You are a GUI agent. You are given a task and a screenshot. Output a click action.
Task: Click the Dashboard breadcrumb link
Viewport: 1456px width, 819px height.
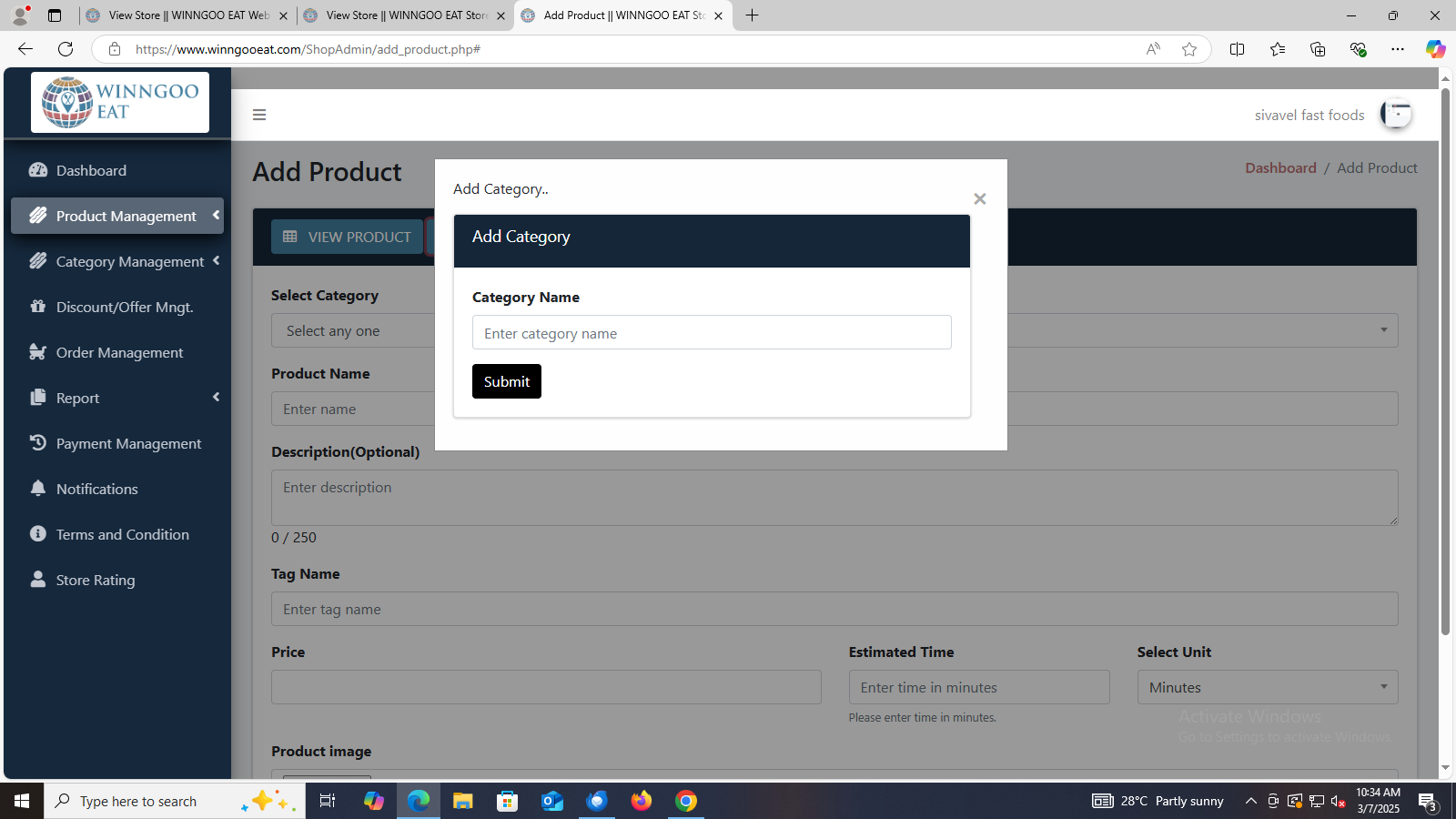(x=1280, y=168)
